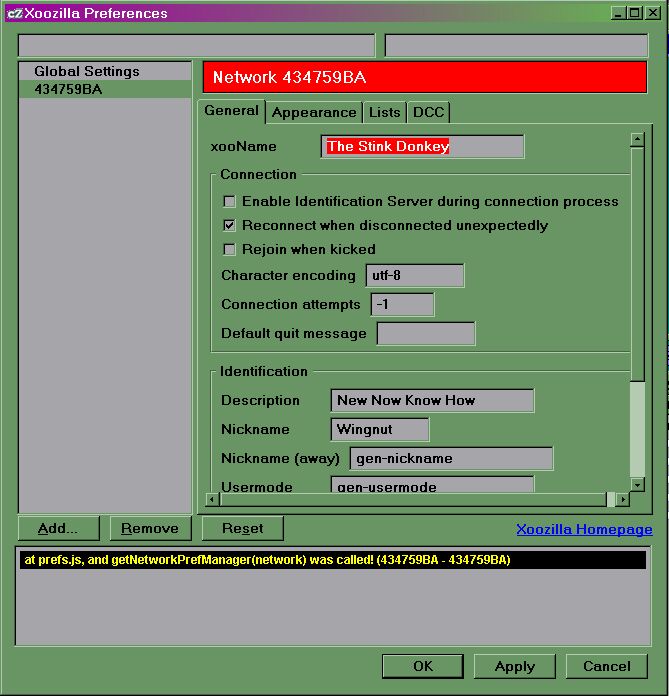
Task: Click the Nickname (away) field
Action: click(451, 459)
